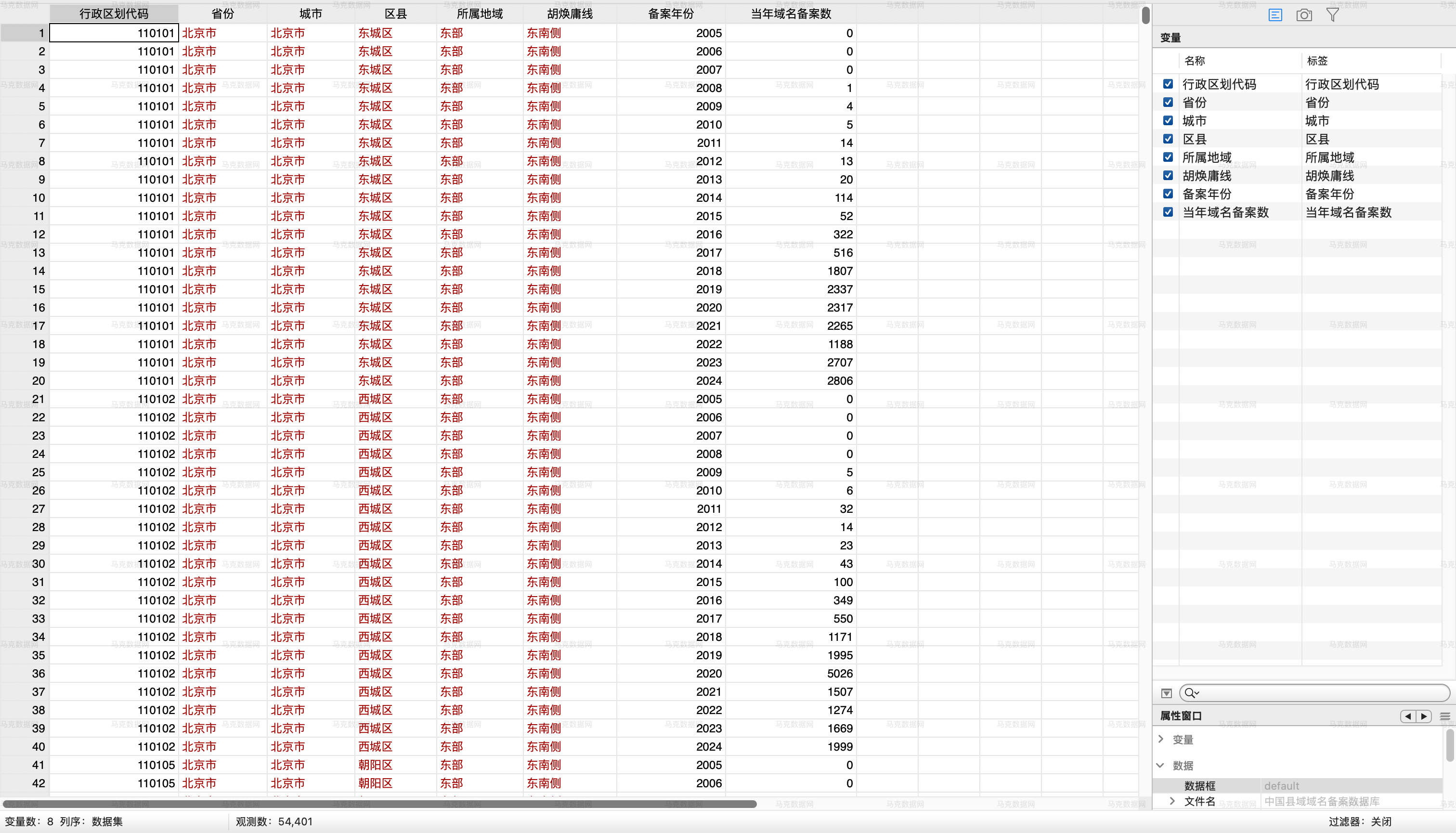Screen dimensions: 1456x833
Task: Select the 省份 column header
Action: 222,14
